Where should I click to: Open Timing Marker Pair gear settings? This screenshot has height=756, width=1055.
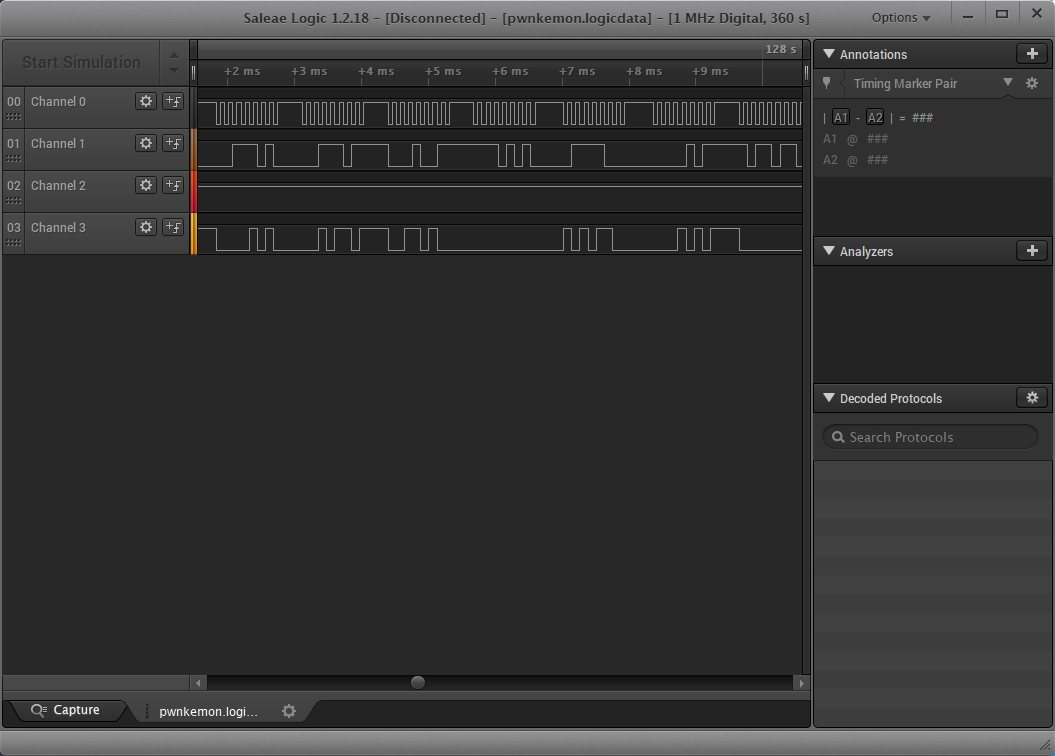[x=1032, y=84]
